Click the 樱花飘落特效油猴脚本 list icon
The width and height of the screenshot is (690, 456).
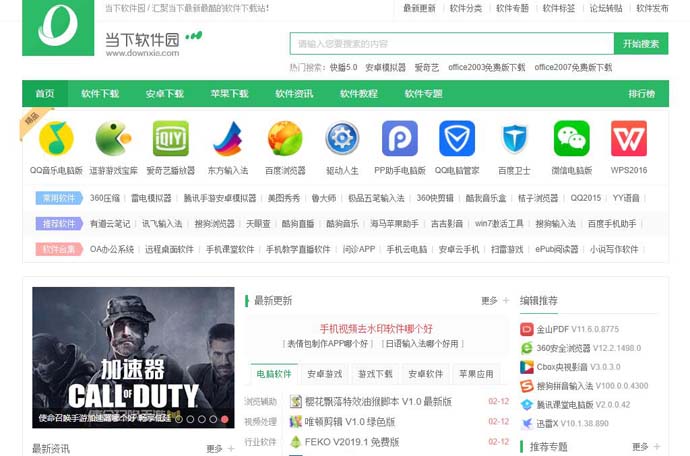pyautogui.click(x=296, y=401)
